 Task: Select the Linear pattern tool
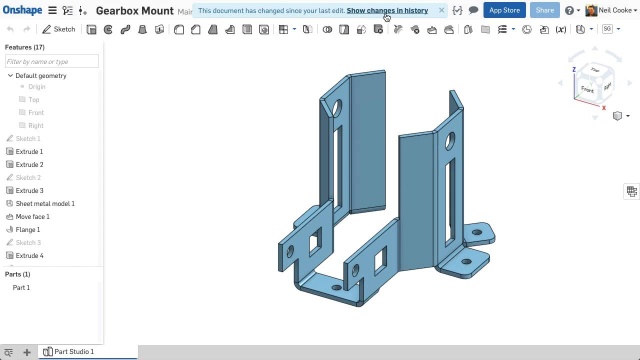click(x=283, y=29)
